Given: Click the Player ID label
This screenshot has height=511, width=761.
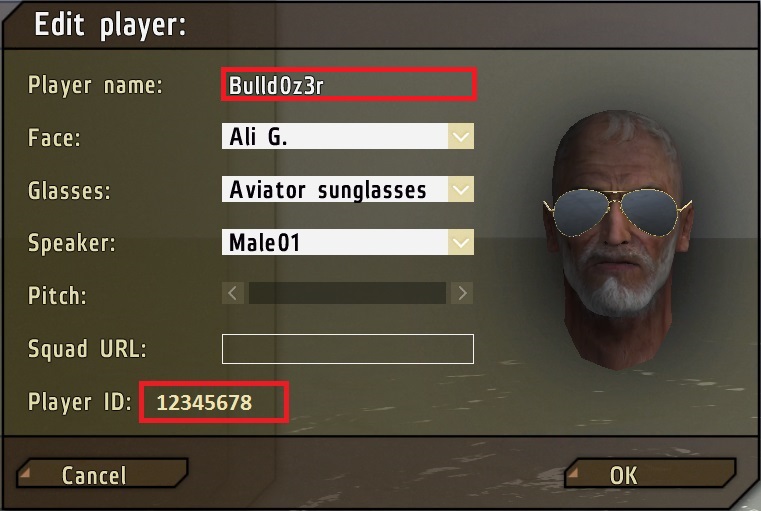Looking at the screenshot, I should (80, 402).
